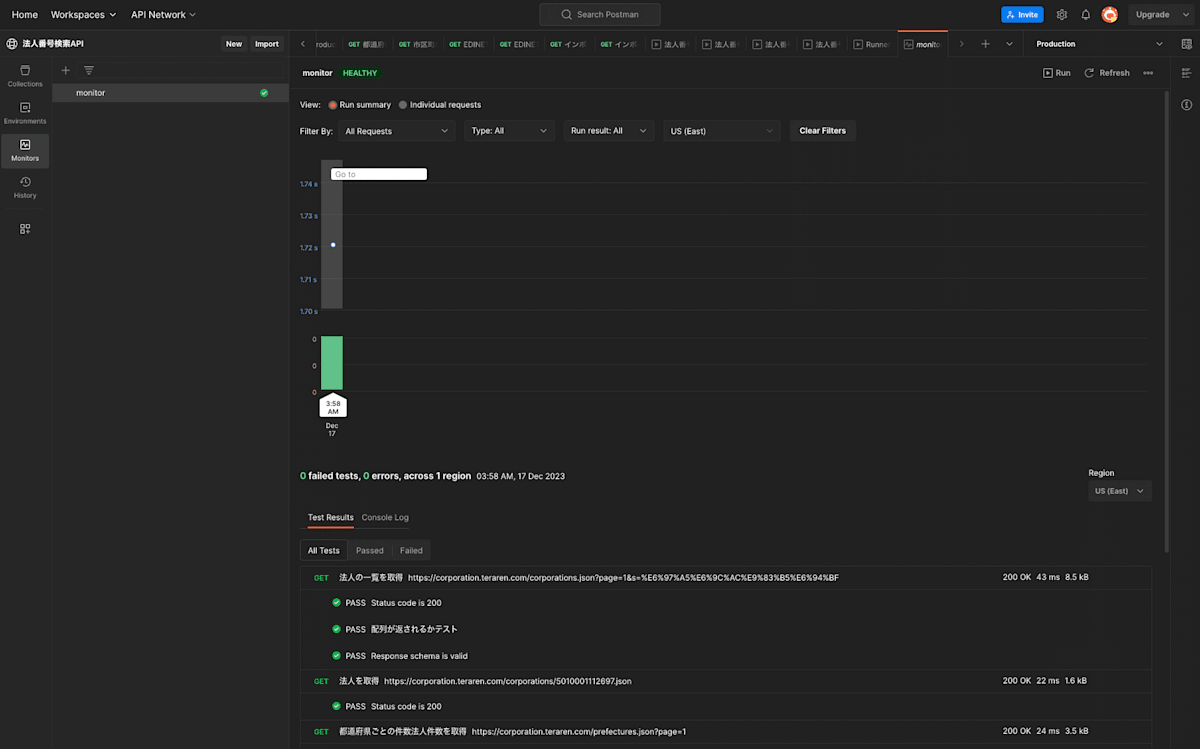Image resolution: width=1200 pixels, height=749 pixels.
Task: Click the New button
Action: (x=234, y=44)
